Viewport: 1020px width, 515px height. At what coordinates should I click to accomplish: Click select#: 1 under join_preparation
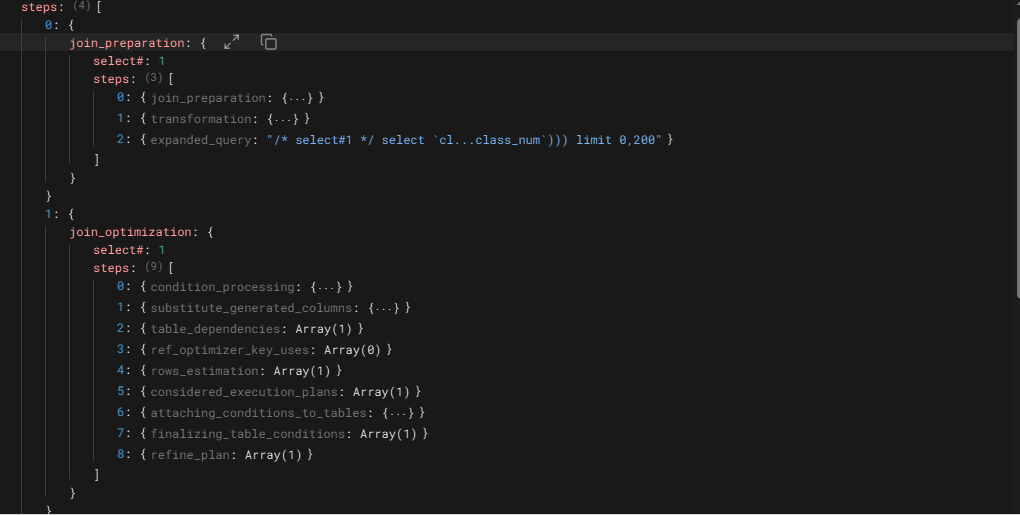pos(129,60)
